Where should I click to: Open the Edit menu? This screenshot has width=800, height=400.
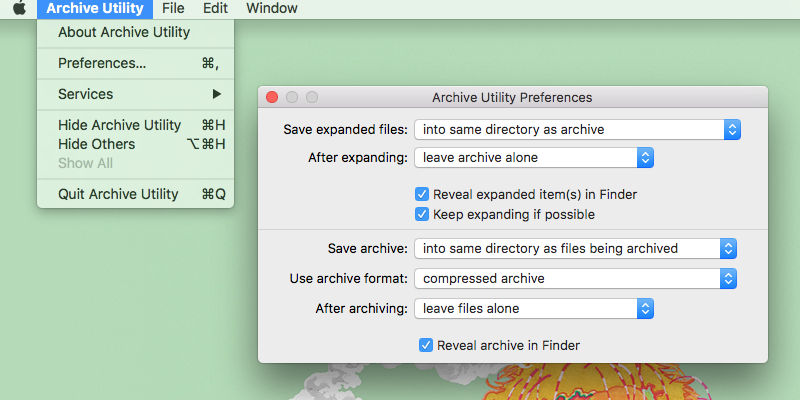tap(215, 8)
